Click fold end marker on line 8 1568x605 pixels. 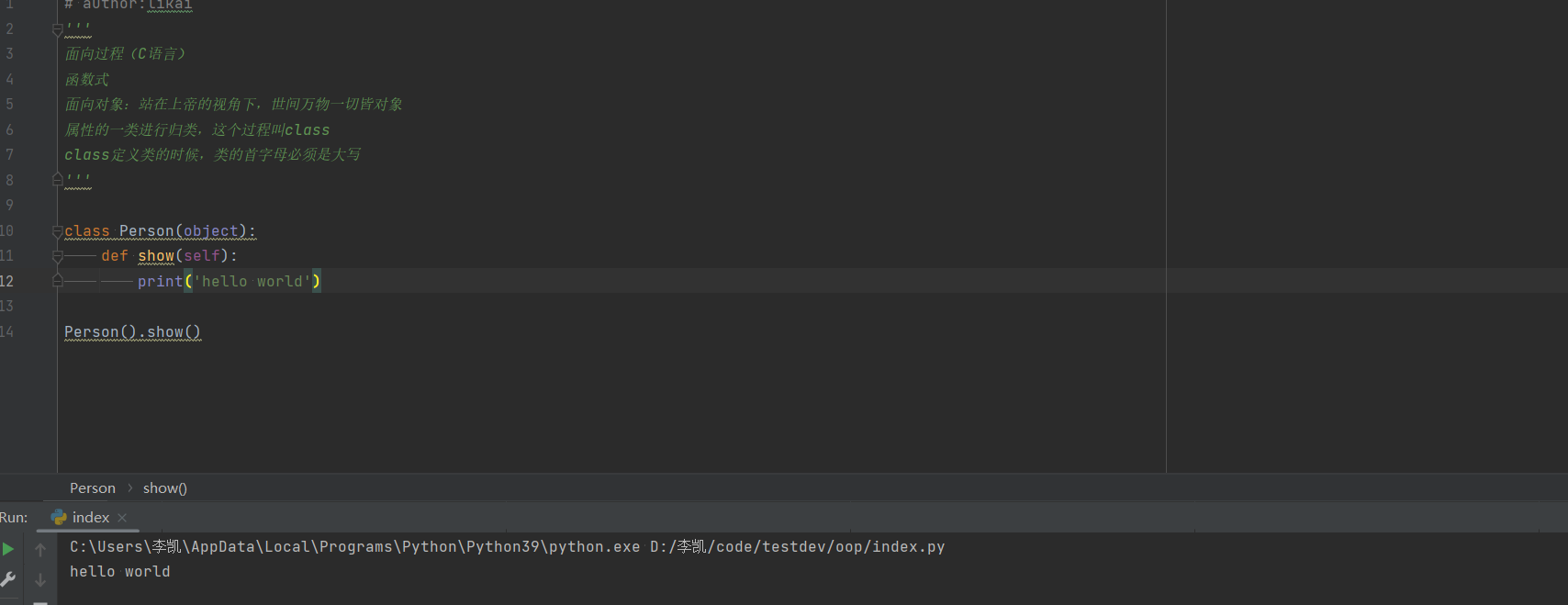58,180
